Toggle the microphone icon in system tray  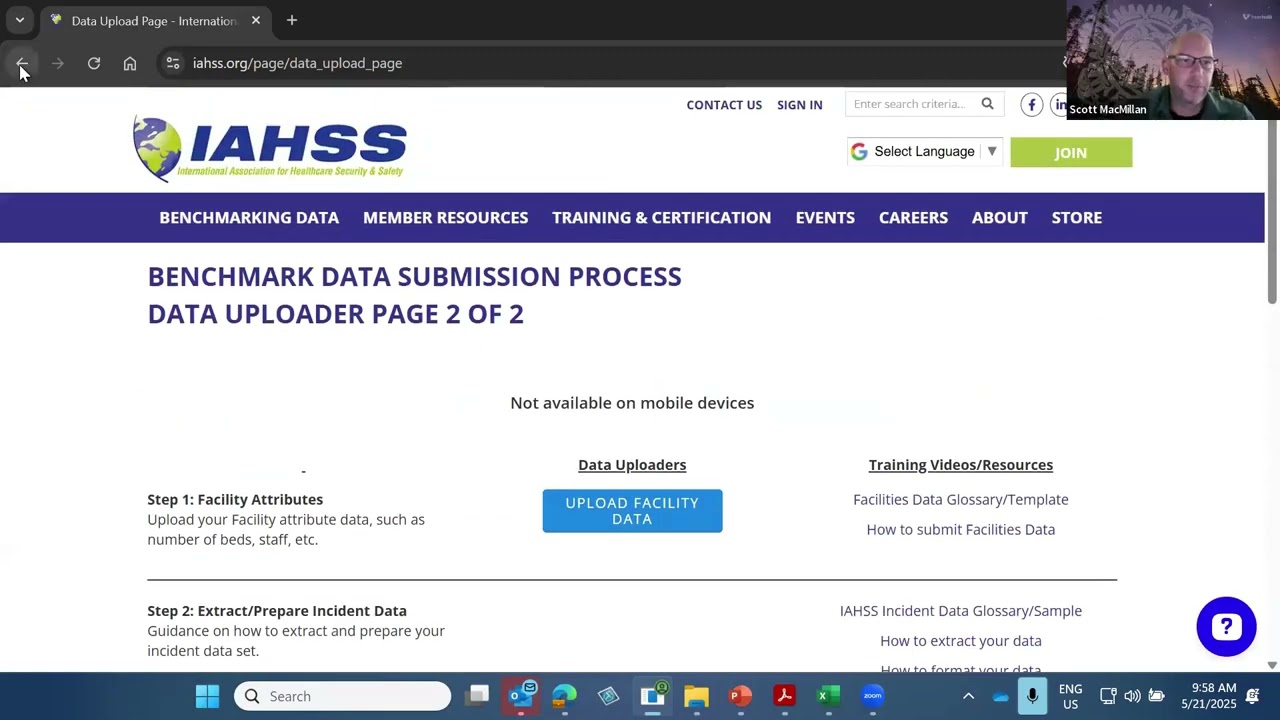coord(1032,696)
